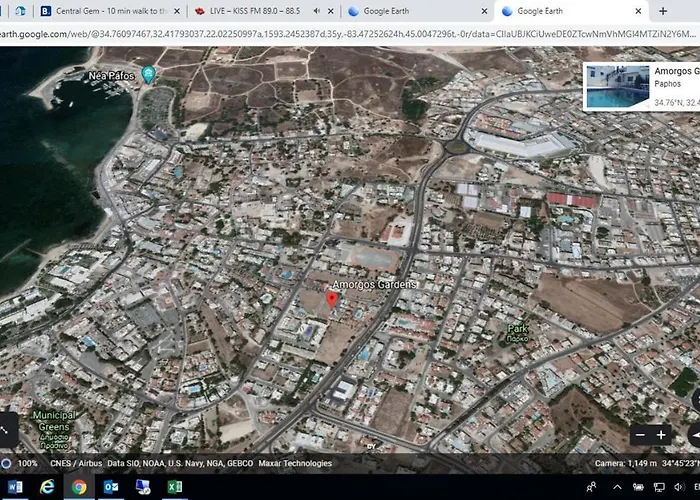Viewport: 700px width, 500px height.
Task: Click the measure tool on left edge
Action: (7, 430)
